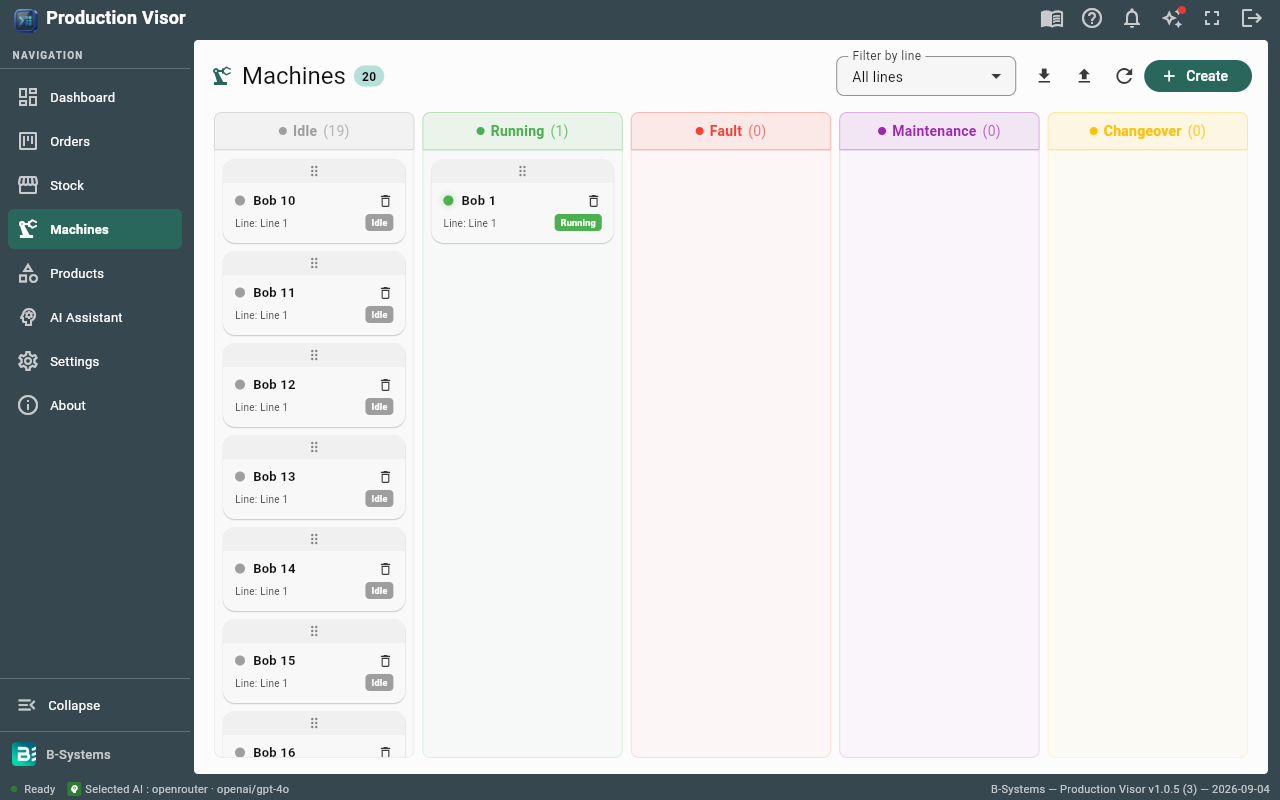1280x800 pixels.
Task: Click the Maintenance column header
Action: [x=939, y=131]
